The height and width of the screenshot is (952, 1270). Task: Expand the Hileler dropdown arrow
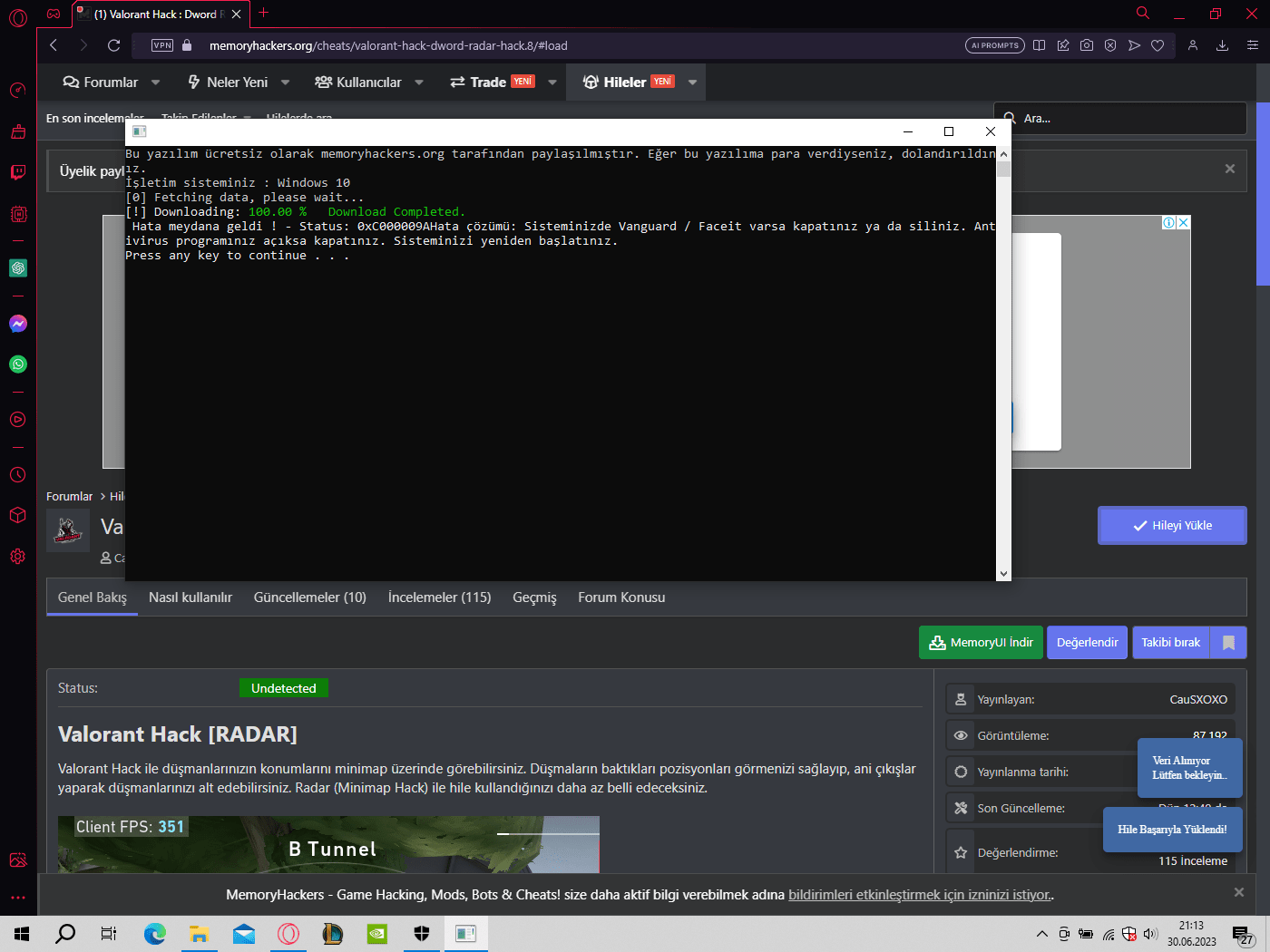tap(692, 83)
